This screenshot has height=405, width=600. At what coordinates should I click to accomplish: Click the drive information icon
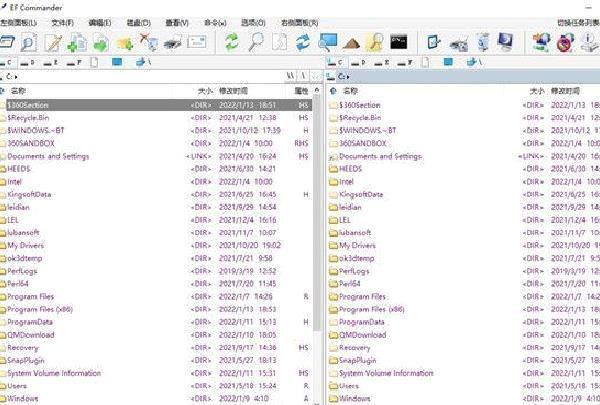pos(590,42)
